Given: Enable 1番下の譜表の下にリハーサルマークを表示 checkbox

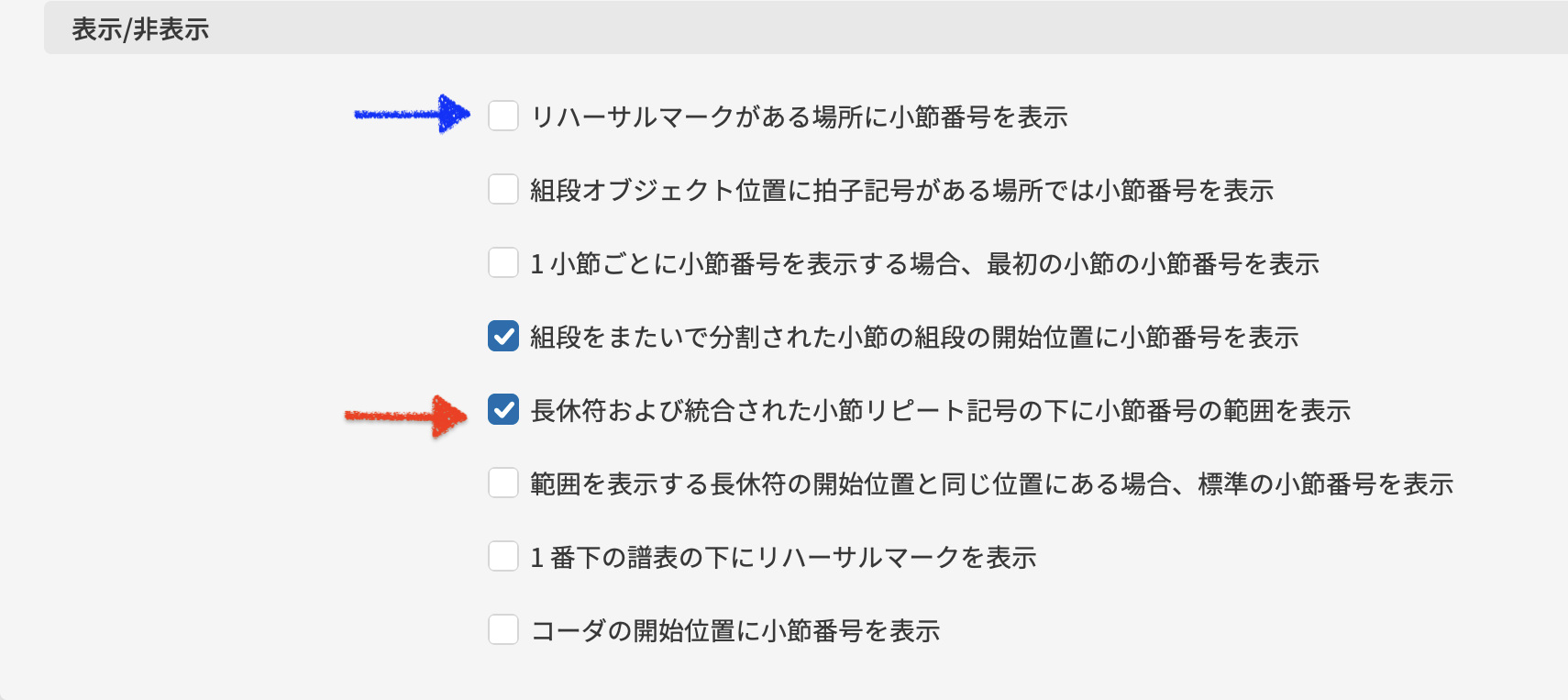Looking at the screenshot, I should (503, 557).
